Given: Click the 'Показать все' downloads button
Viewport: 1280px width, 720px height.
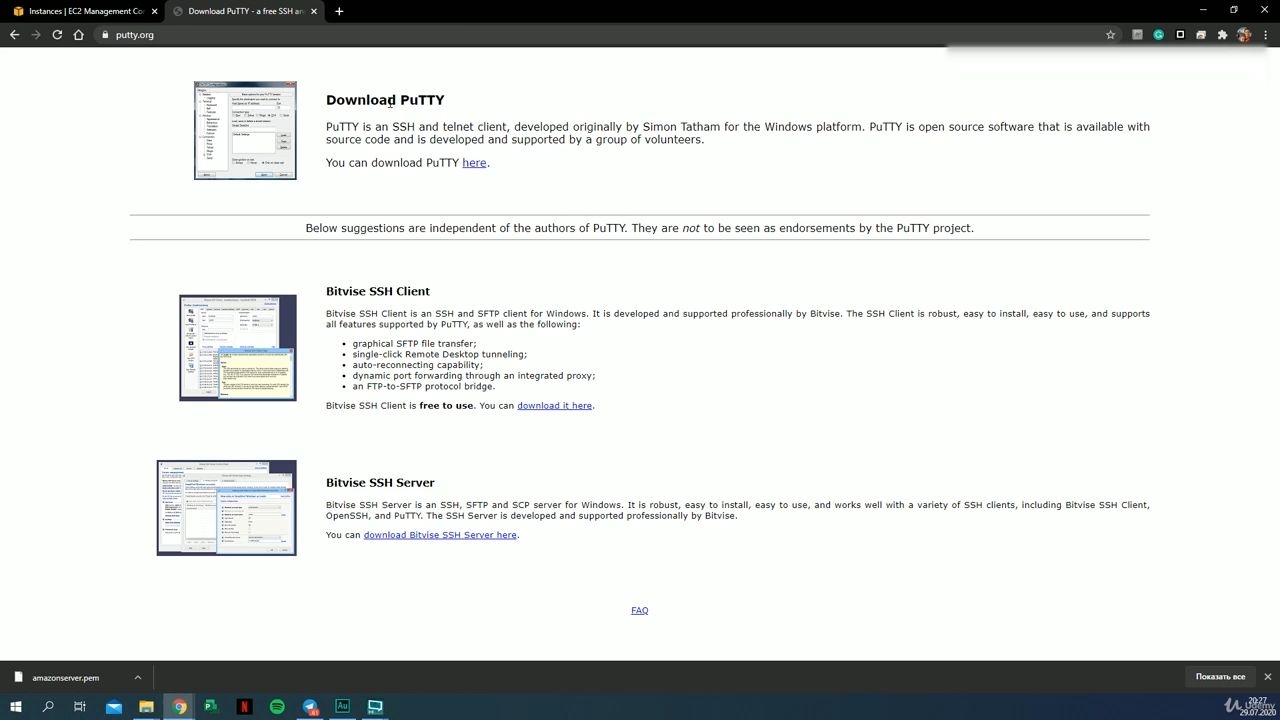Looking at the screenshot, I should [1220, 677].
